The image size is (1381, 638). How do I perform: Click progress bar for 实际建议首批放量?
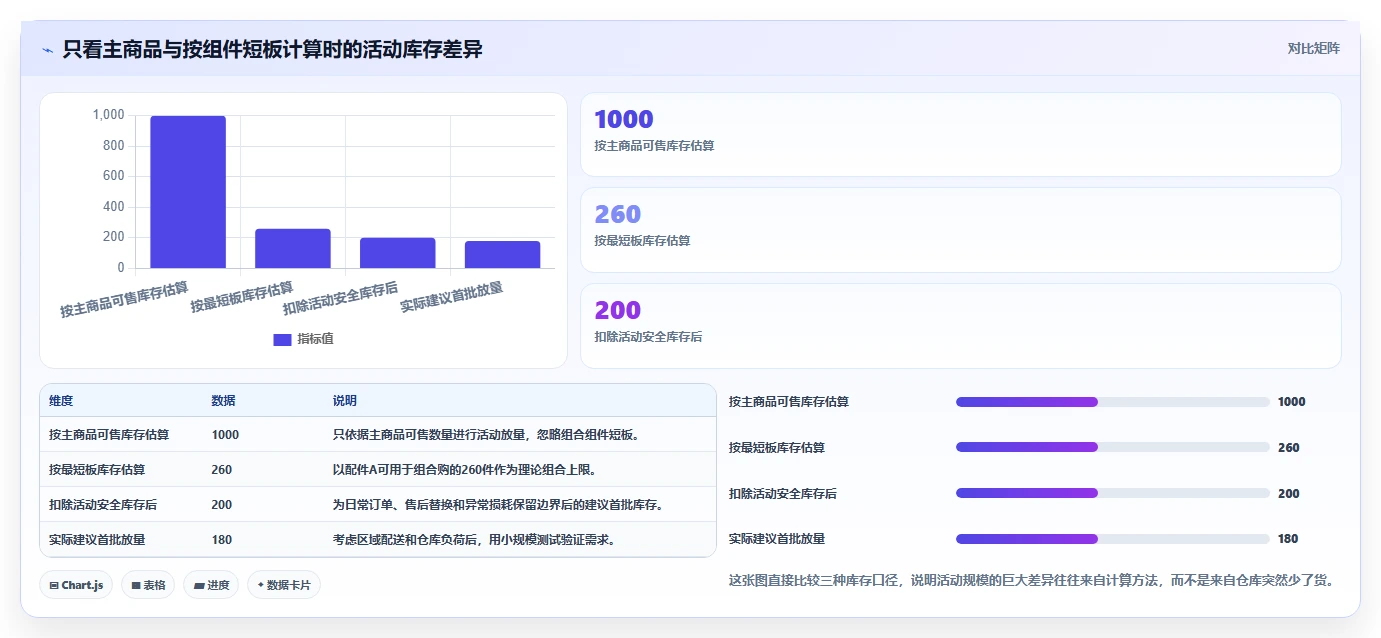tap(1113, 539)
